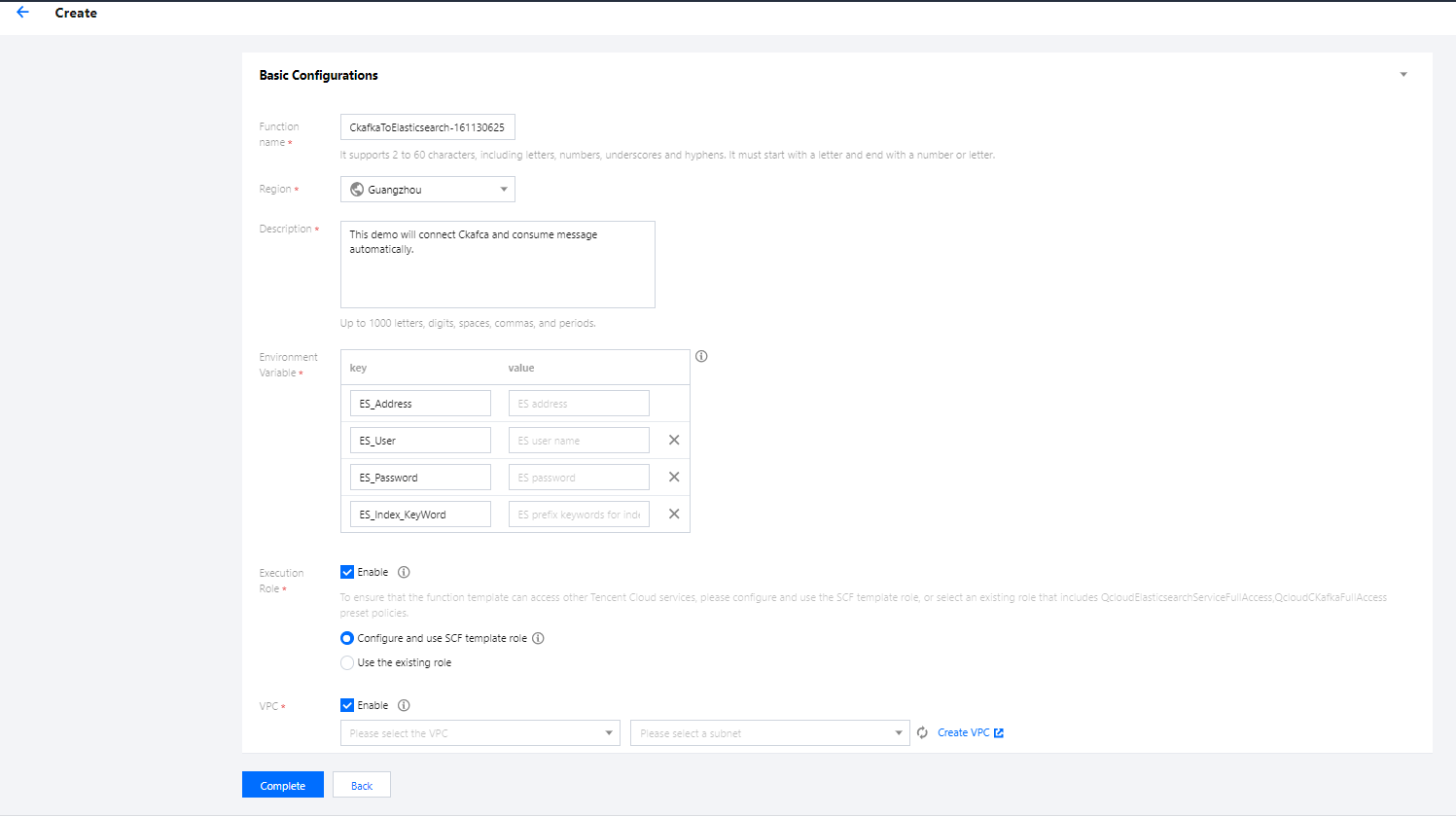Select the Use the existing role option
Viewport: 1456px width, 817px height.
point(347,663)
